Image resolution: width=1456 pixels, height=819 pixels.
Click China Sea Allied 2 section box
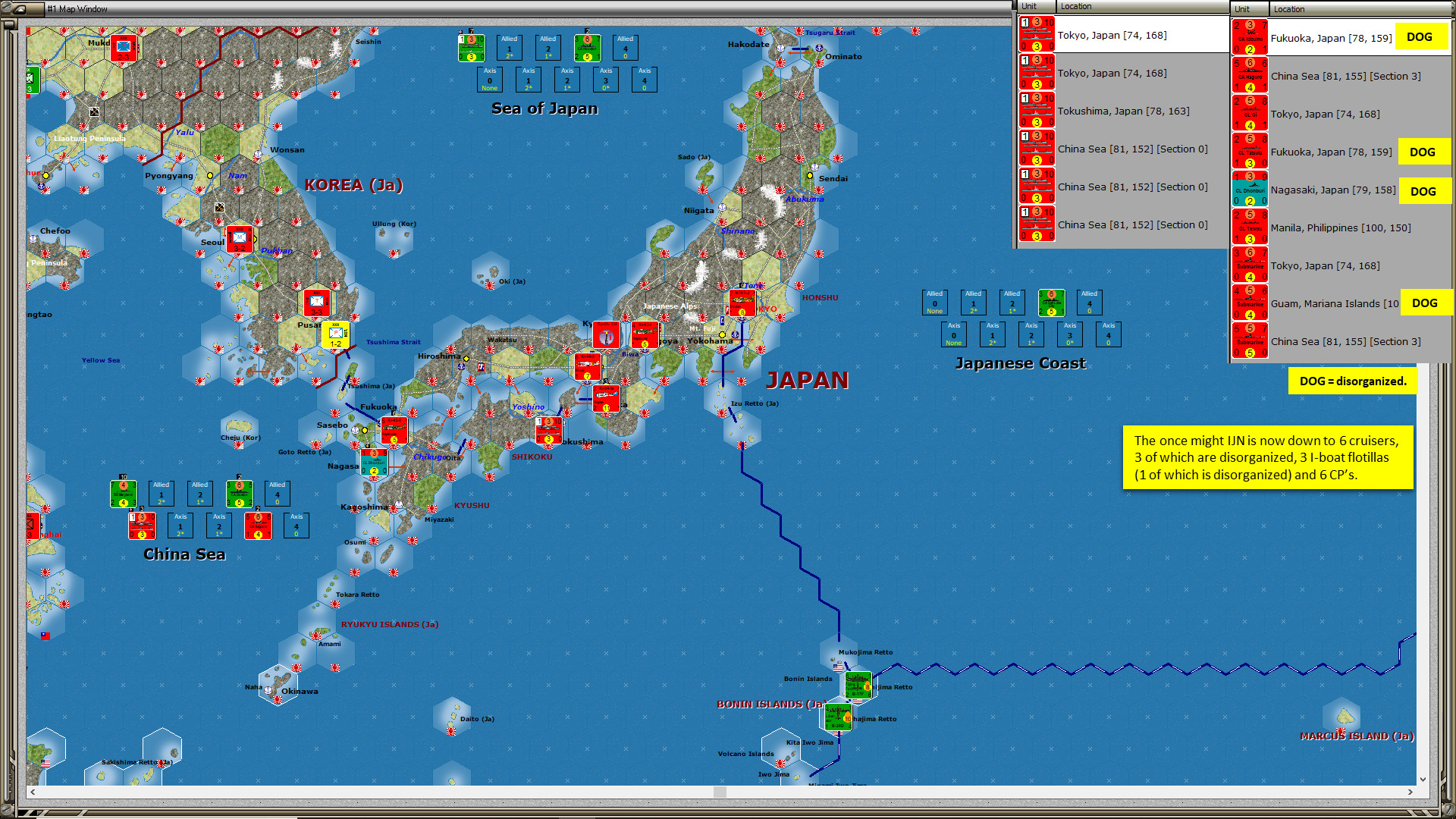click(200, 494)
